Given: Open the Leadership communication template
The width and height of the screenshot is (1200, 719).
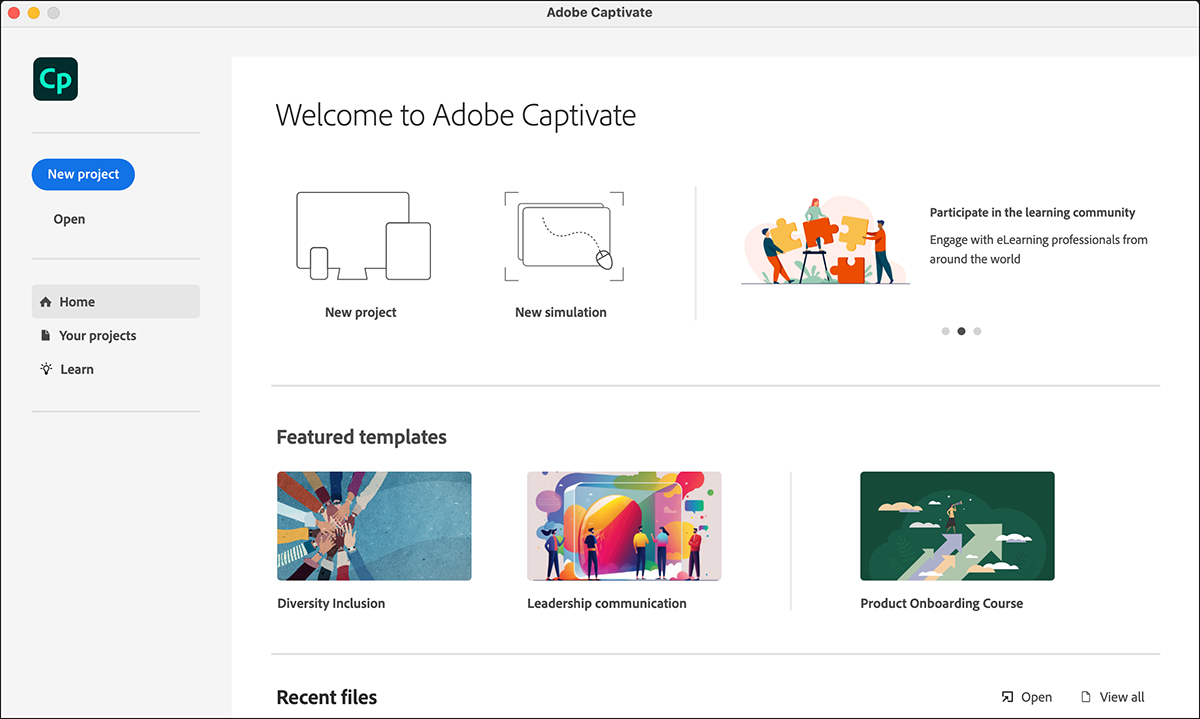Looking at the screenshot, I should pos(624,525).
